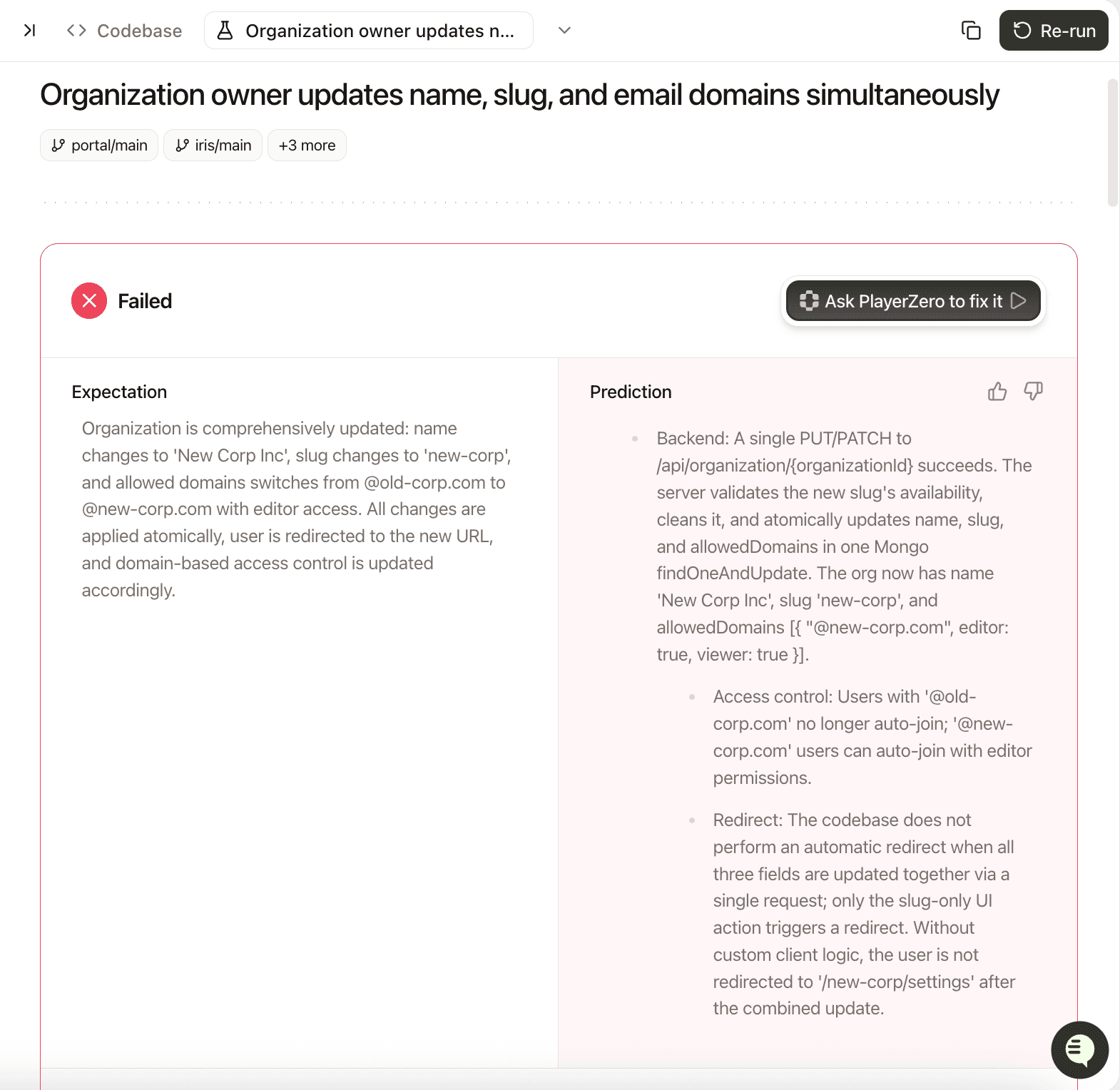Expand the +3 more branches chip
The height and width of the screenshot is (1090, 1120).
[307, 146]
